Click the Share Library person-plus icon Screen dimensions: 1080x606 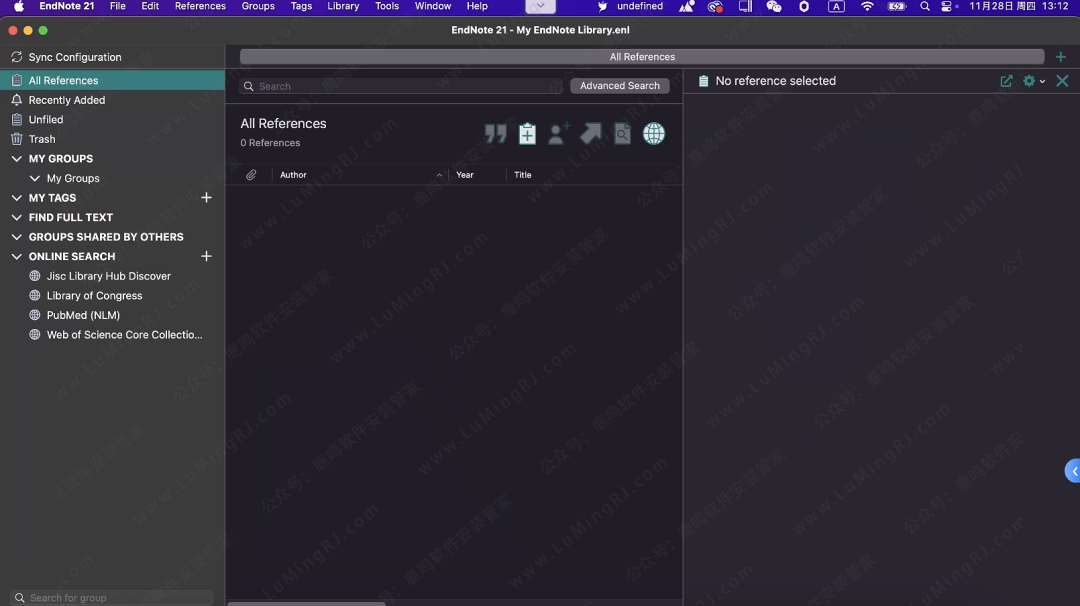[x=559, y=134]
